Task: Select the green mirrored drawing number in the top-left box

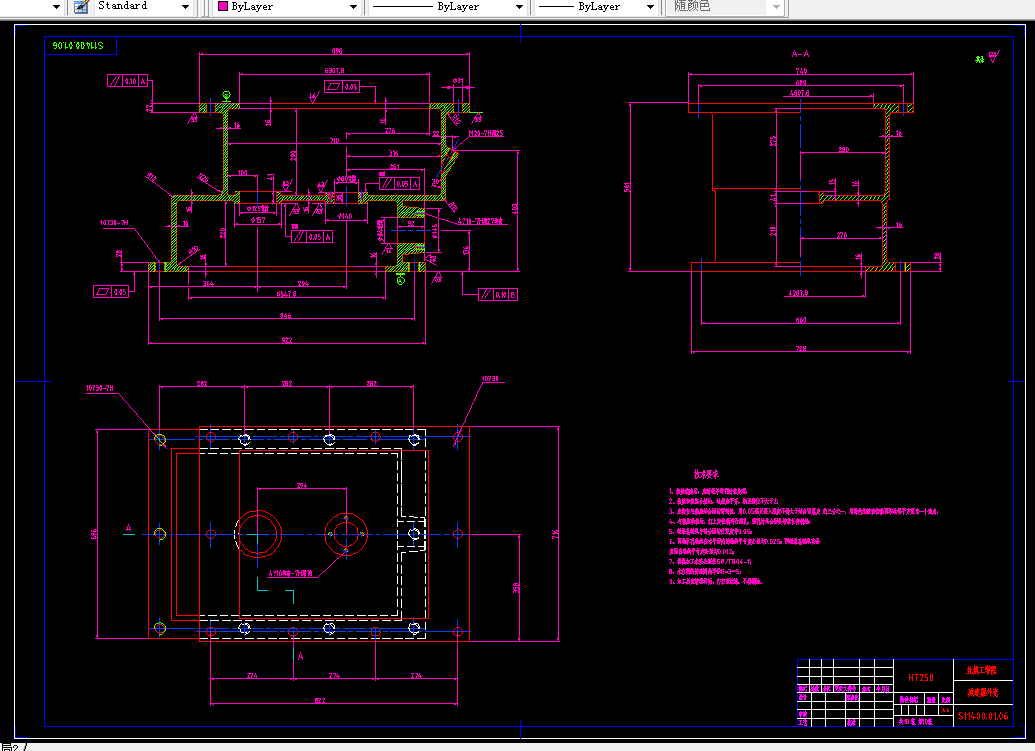Action: 78,46
